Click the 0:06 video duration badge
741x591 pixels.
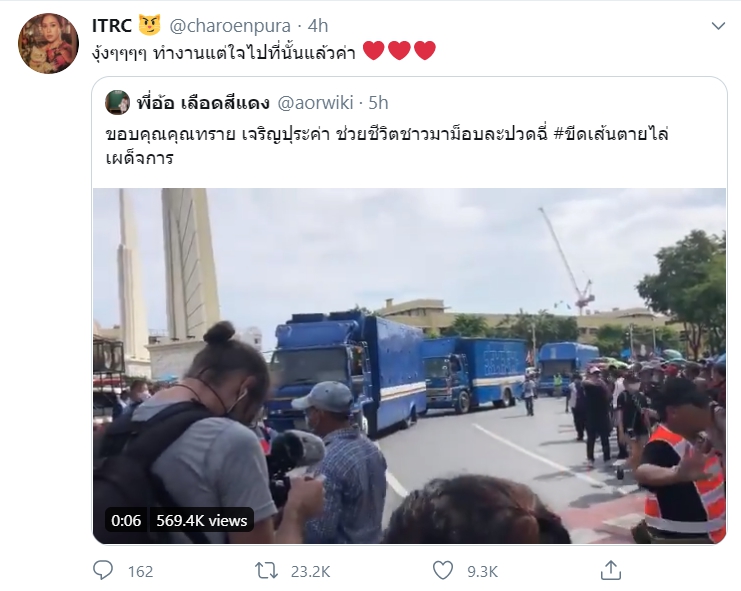pyautogui.click(x=126, y=520)
